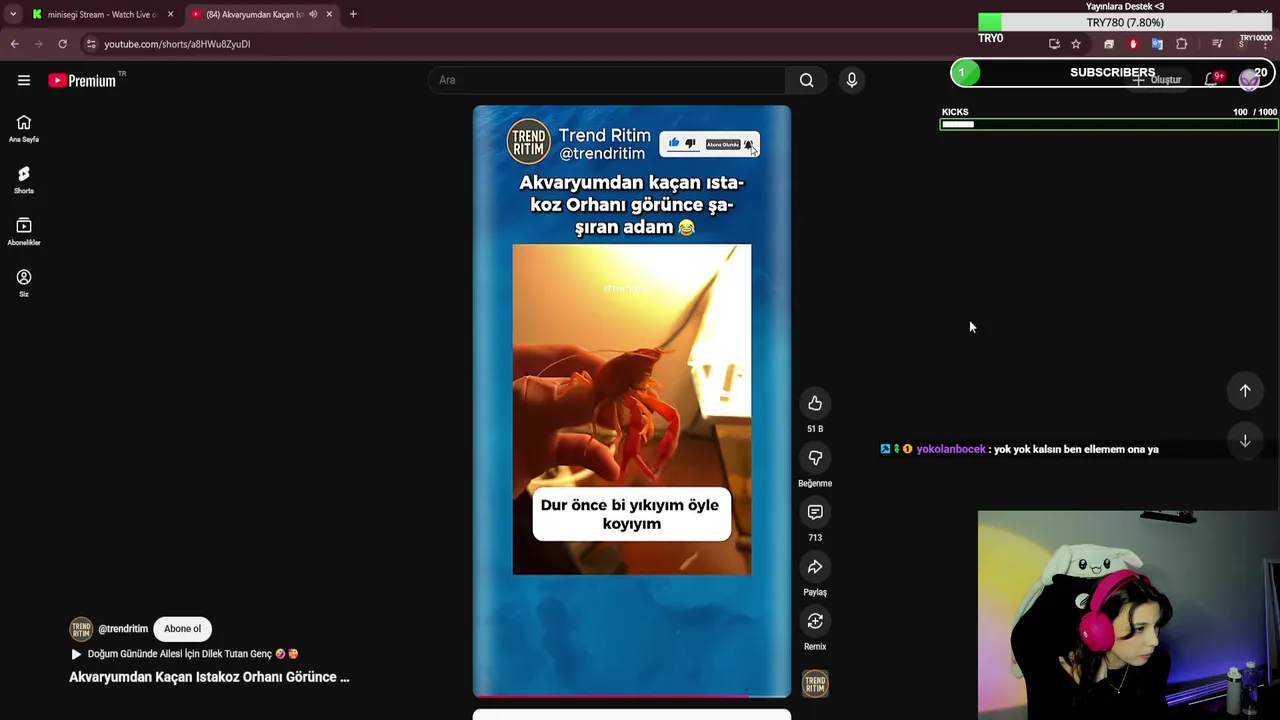Go to previous Short with up arrow
Image resolution: width=1280 pixels, height=720 pixels.
pyautogui.click(x=1245, y=391)
